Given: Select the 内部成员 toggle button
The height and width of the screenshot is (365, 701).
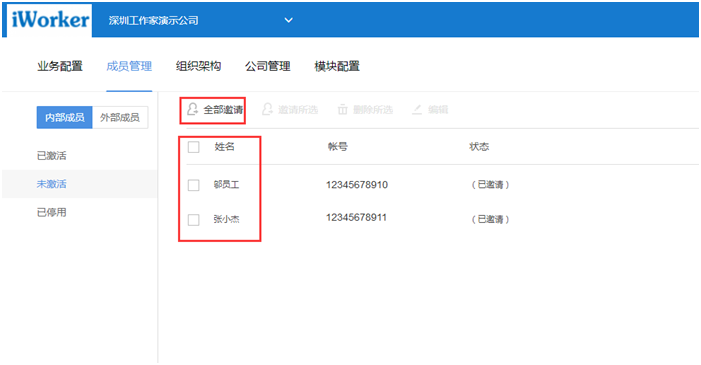Looking at the screenshot, I should (x=64, y=118).
